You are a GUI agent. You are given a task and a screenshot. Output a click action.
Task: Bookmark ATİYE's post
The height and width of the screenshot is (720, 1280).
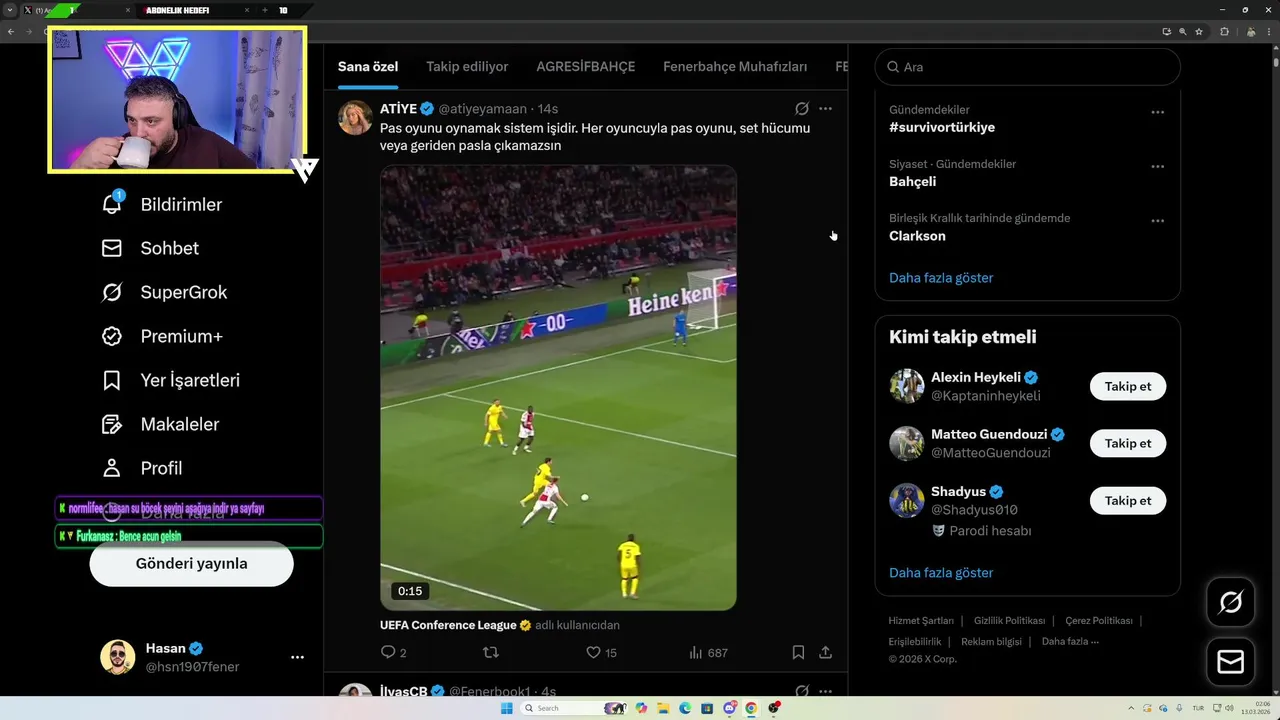798,652
